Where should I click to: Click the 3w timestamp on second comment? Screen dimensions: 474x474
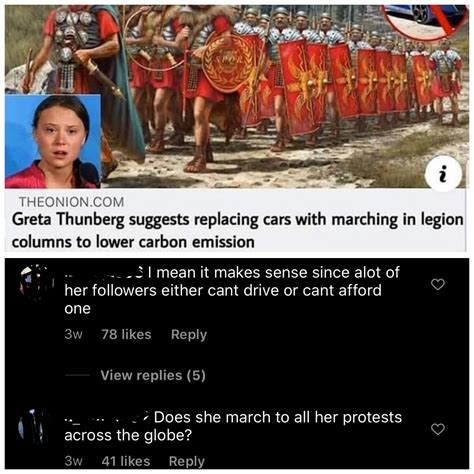73,461
